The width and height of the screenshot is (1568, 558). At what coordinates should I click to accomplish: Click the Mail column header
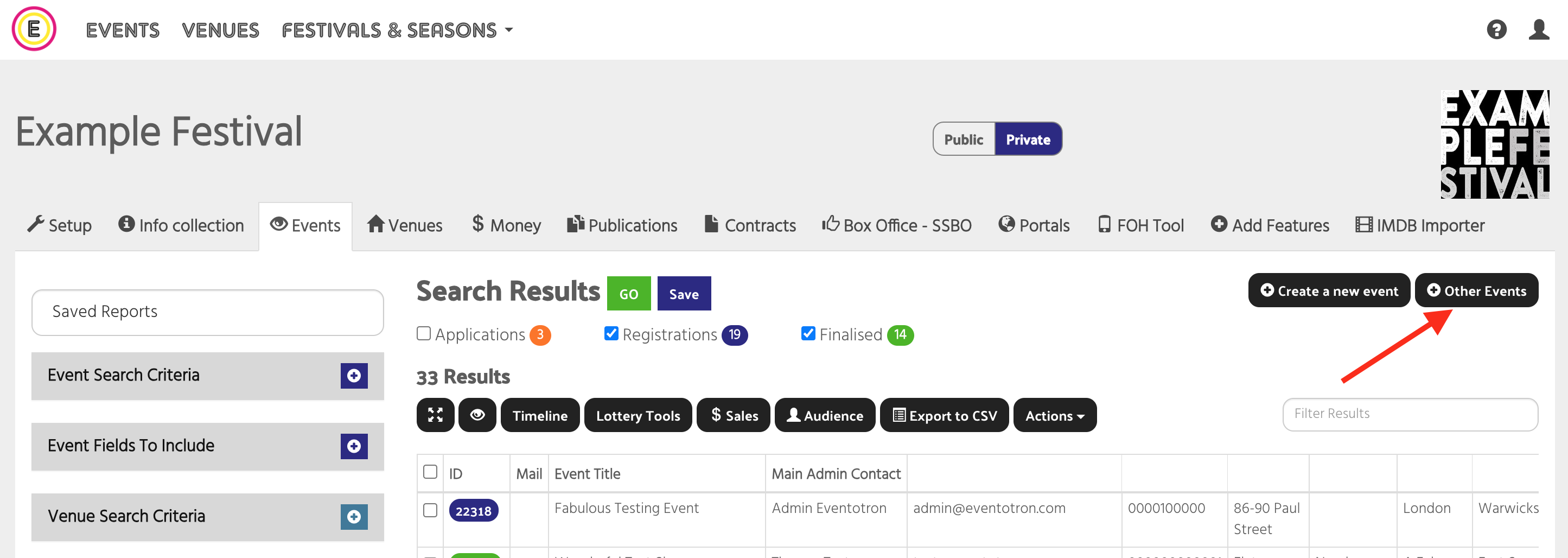tap(529, 473)
